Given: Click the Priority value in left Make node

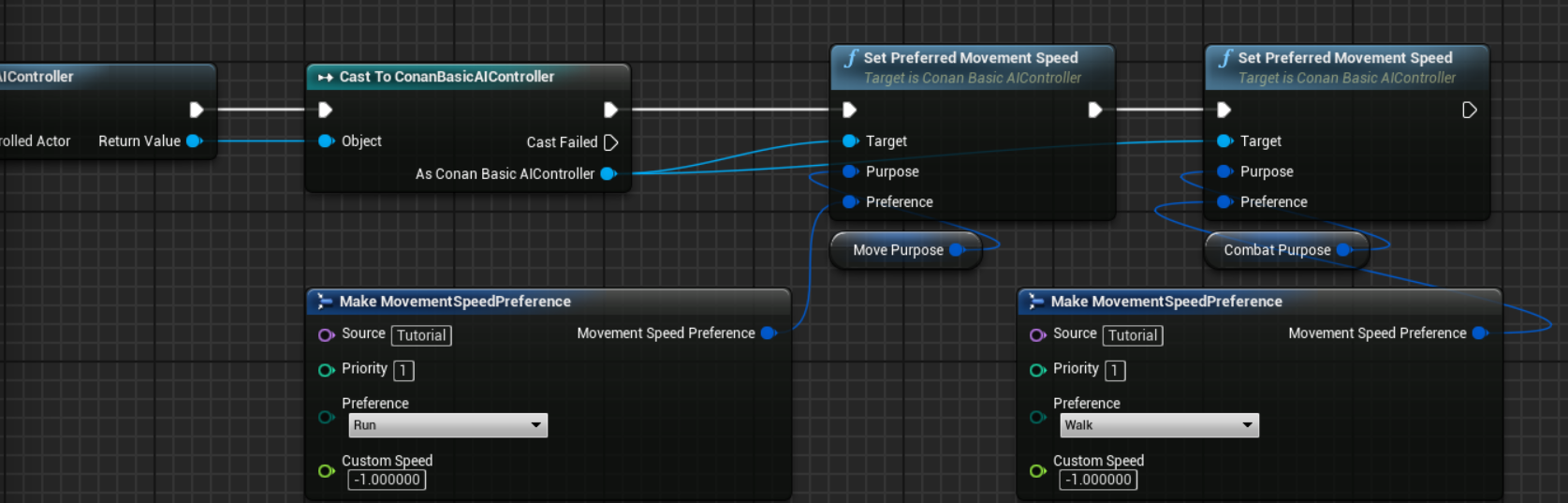Looking at the screenshot, I should [403, 371].
